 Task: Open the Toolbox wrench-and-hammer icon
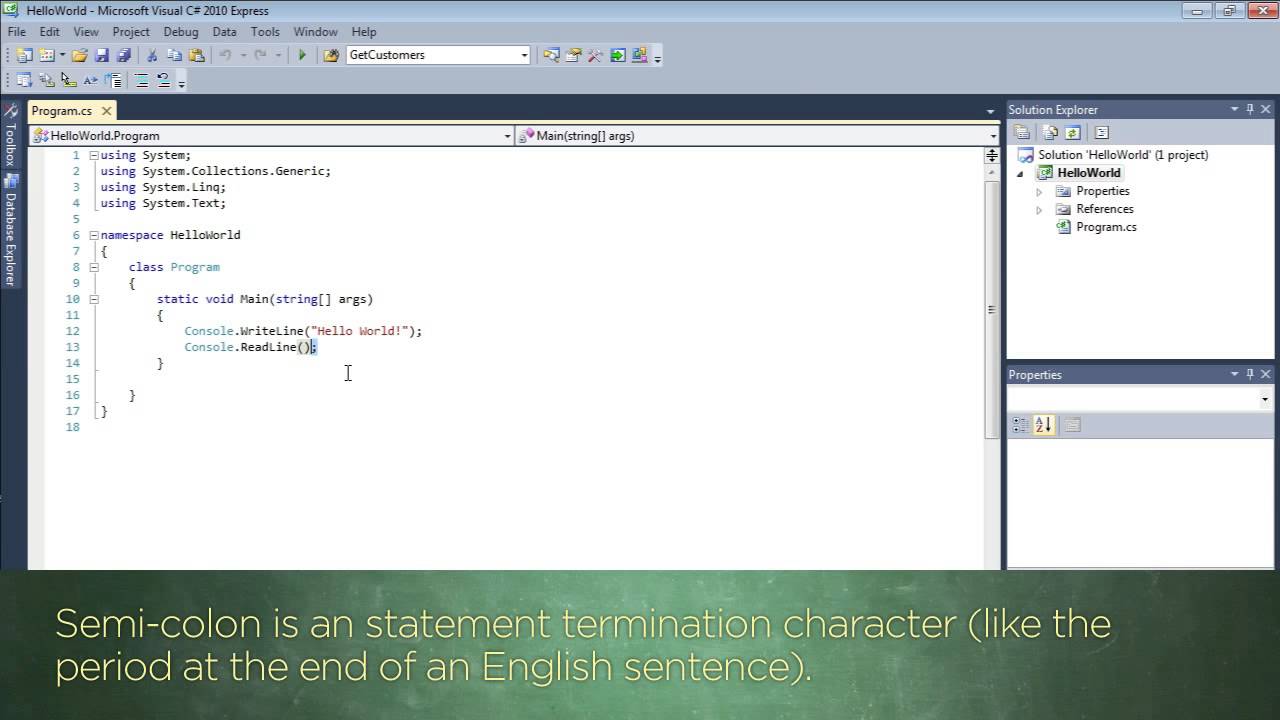(x=595, y=55)
